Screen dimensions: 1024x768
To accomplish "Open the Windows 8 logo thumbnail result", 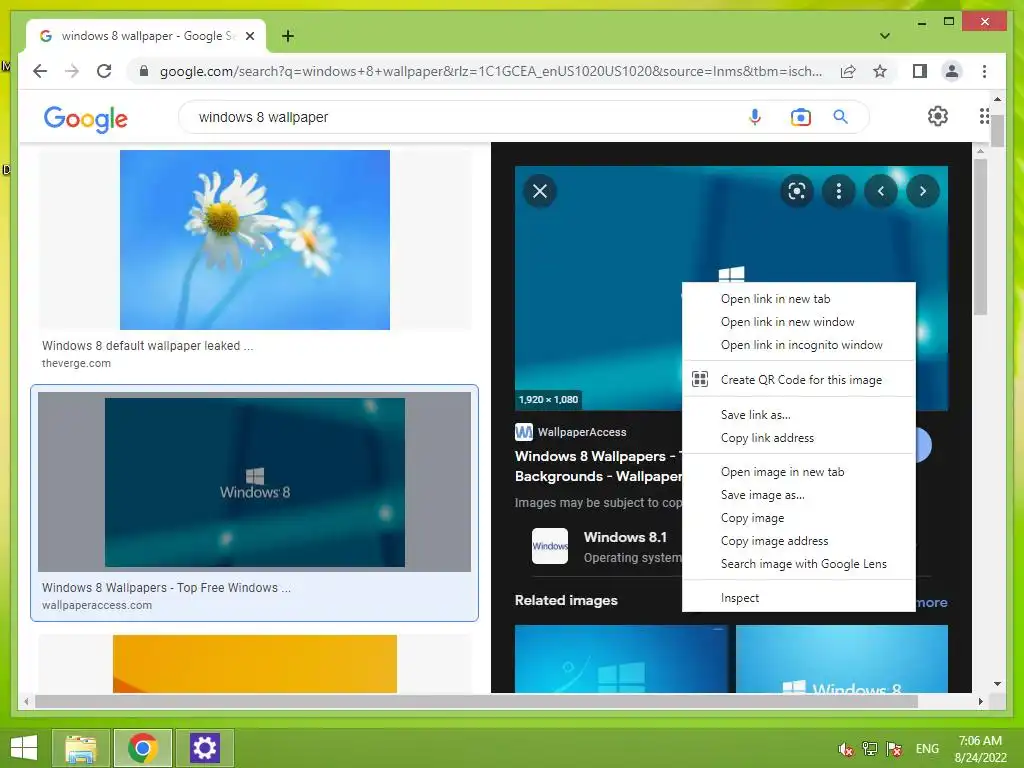I will tap(255, 482).
